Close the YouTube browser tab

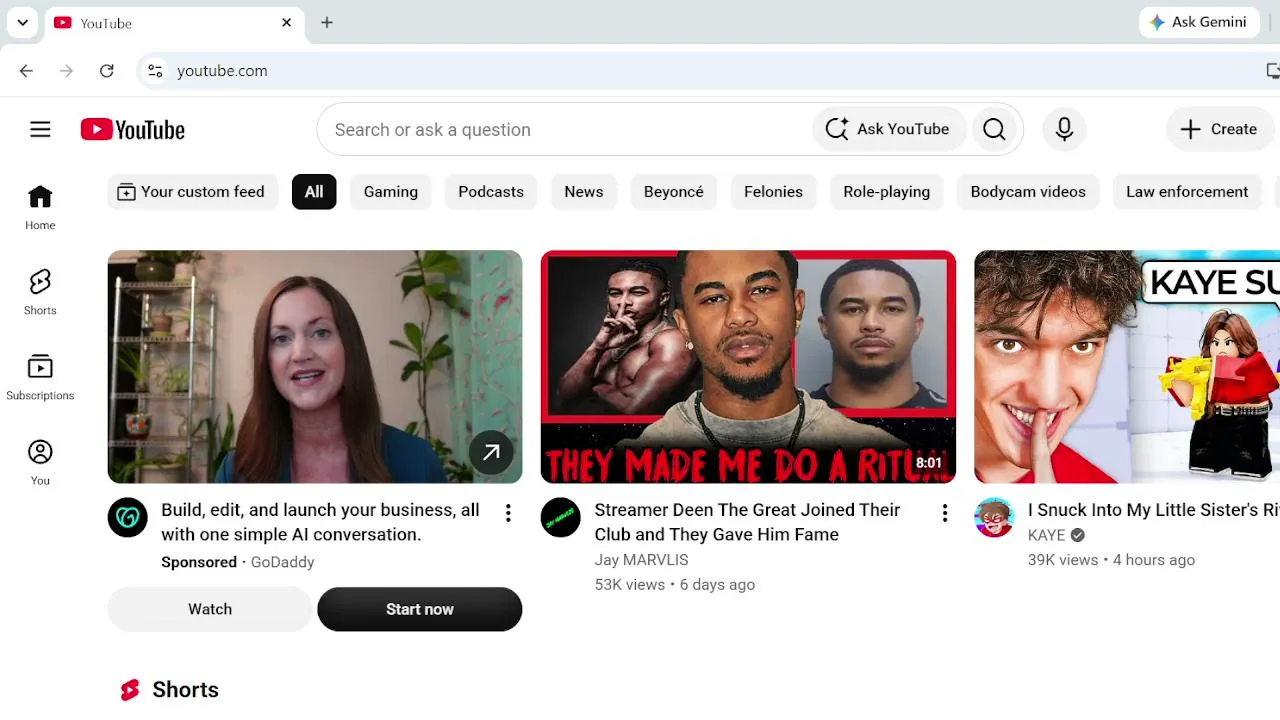pos(286,22)
